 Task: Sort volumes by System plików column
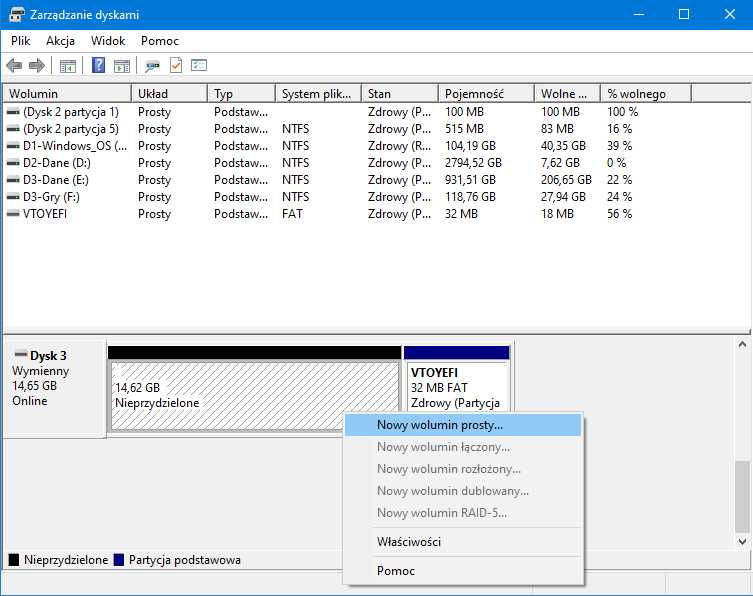click(x=315, y=94)
